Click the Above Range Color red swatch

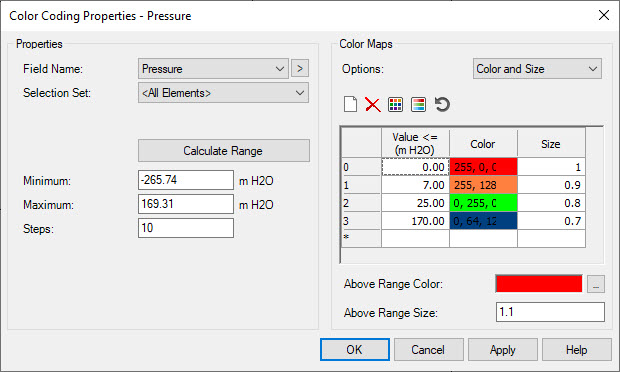539,284
